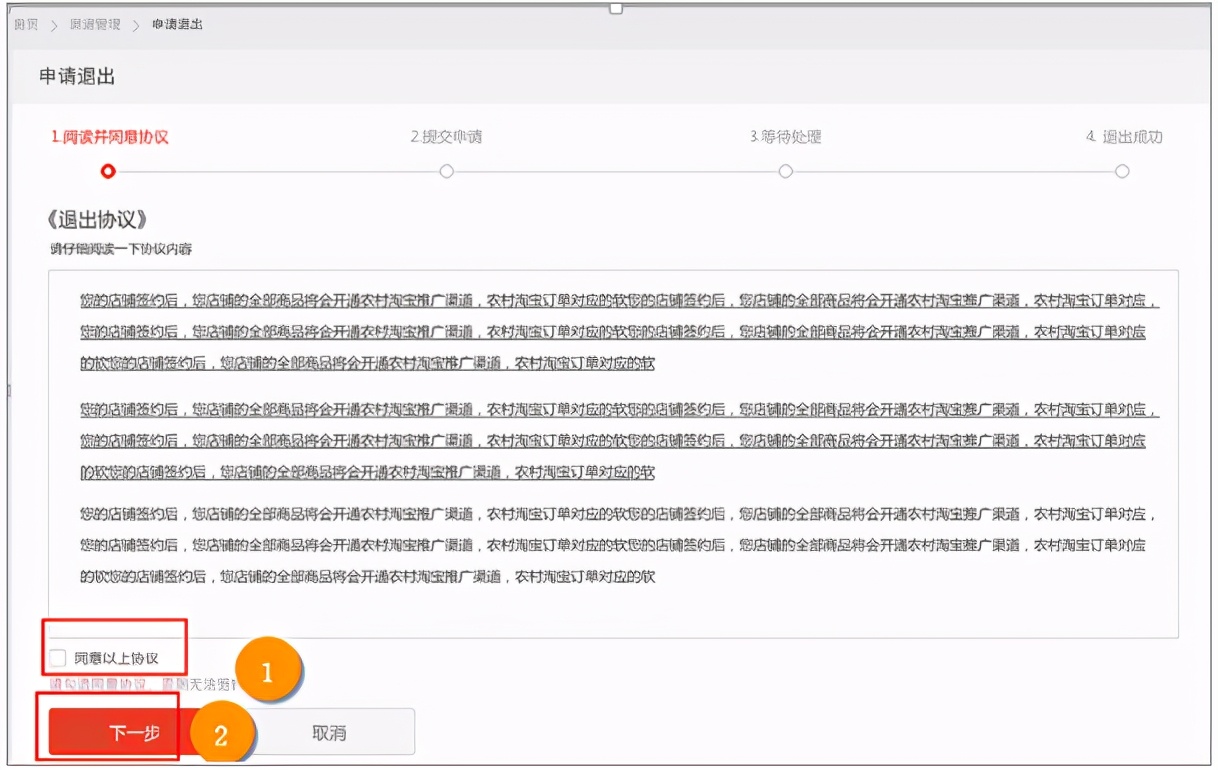
Task: Click the 取消 button
Action: coord(329,732)
